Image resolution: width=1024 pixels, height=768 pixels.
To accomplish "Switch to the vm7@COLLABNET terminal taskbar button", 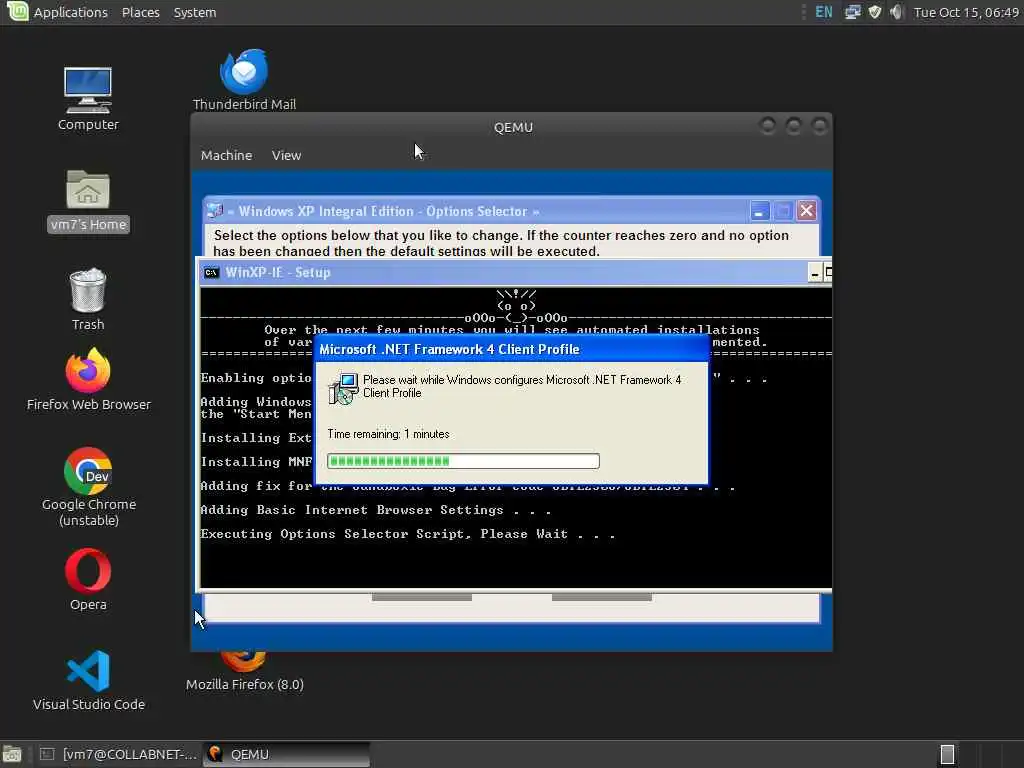I will click(x=118, y=754).
